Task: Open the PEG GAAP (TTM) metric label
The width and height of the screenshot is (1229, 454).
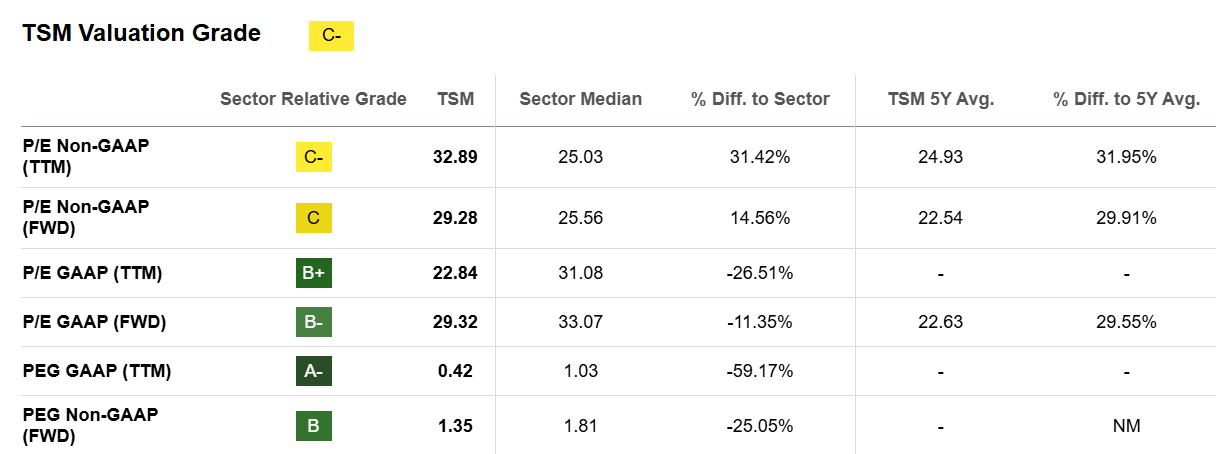Action: pos(97,371)
